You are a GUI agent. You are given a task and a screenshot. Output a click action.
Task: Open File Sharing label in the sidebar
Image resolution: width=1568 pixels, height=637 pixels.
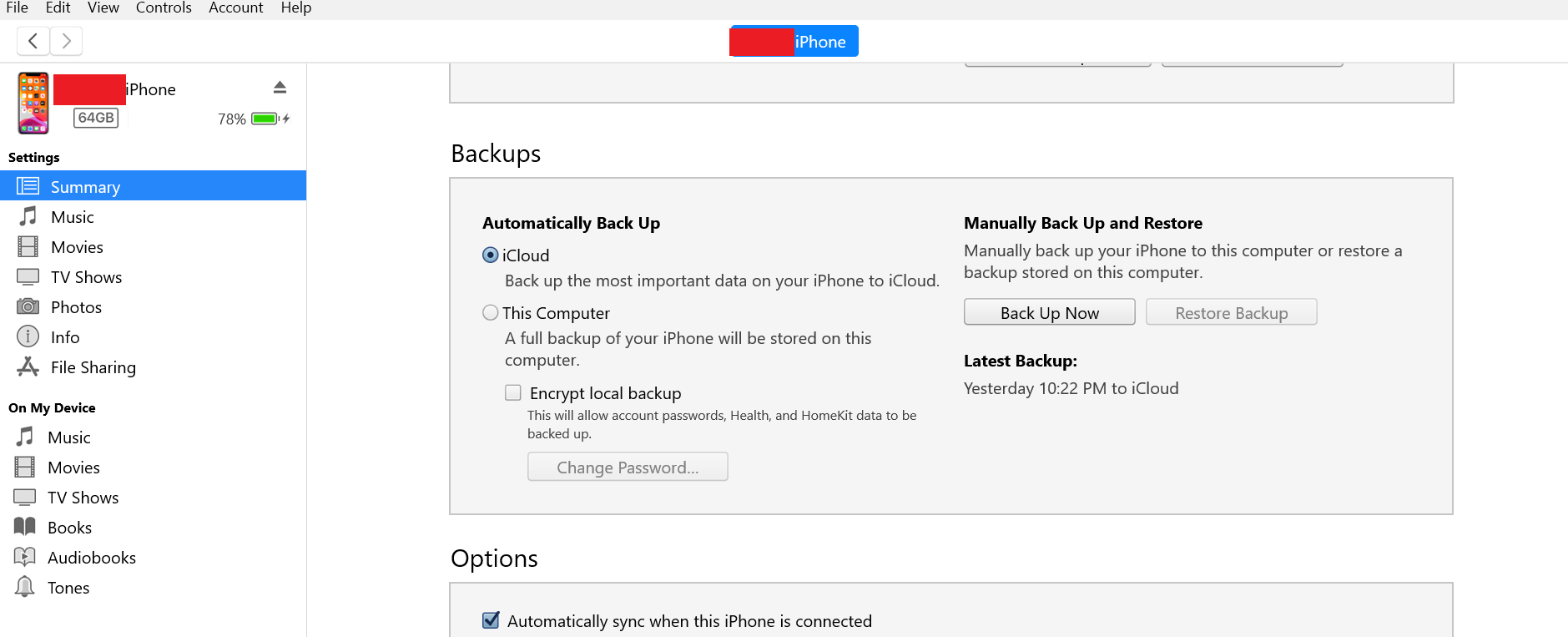(x=93, y=367)
